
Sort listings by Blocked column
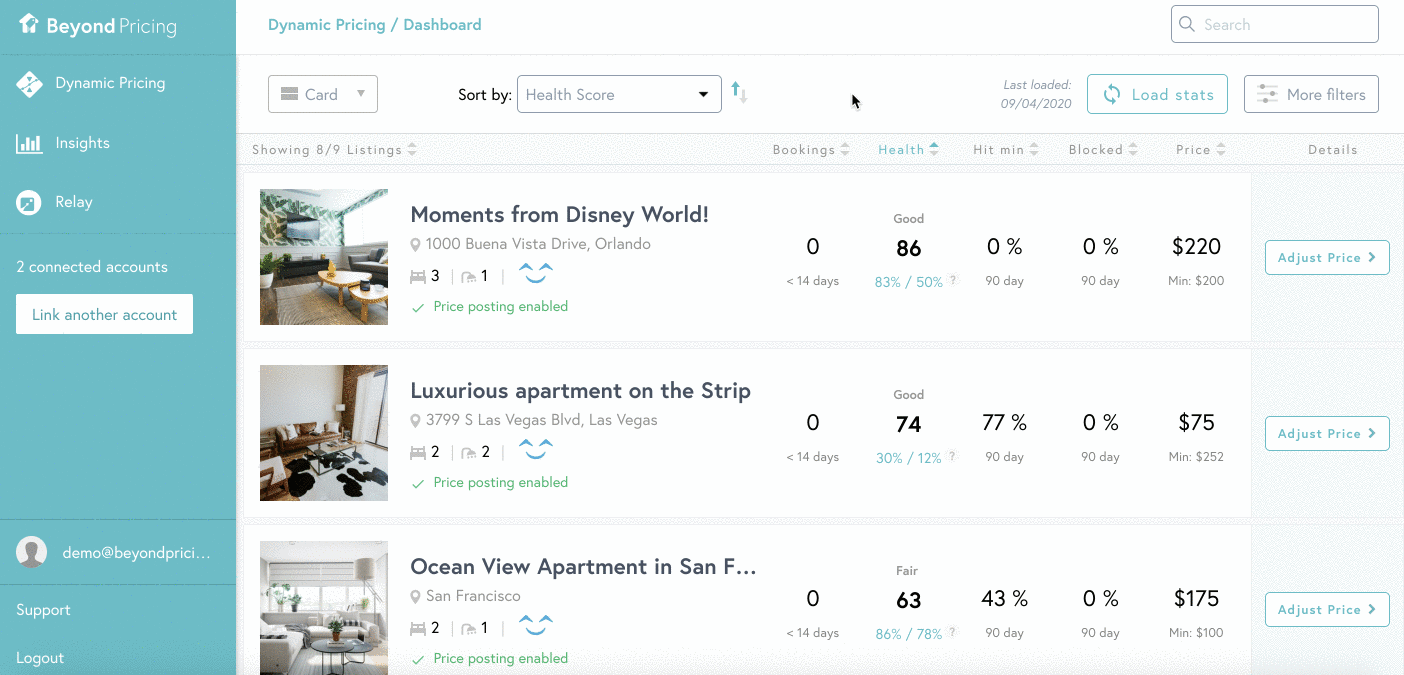tap(1103, 150)
